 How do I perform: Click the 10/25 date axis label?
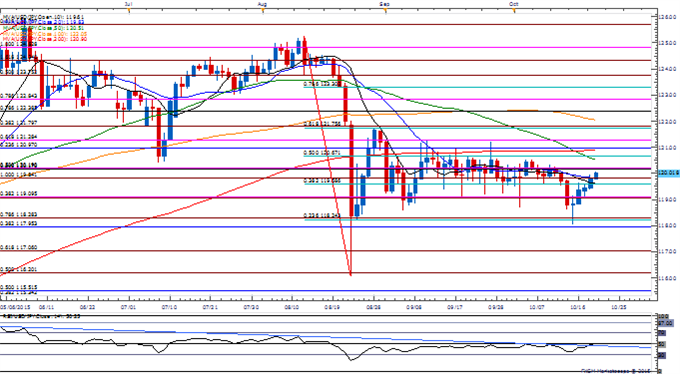tap(618, 306)
